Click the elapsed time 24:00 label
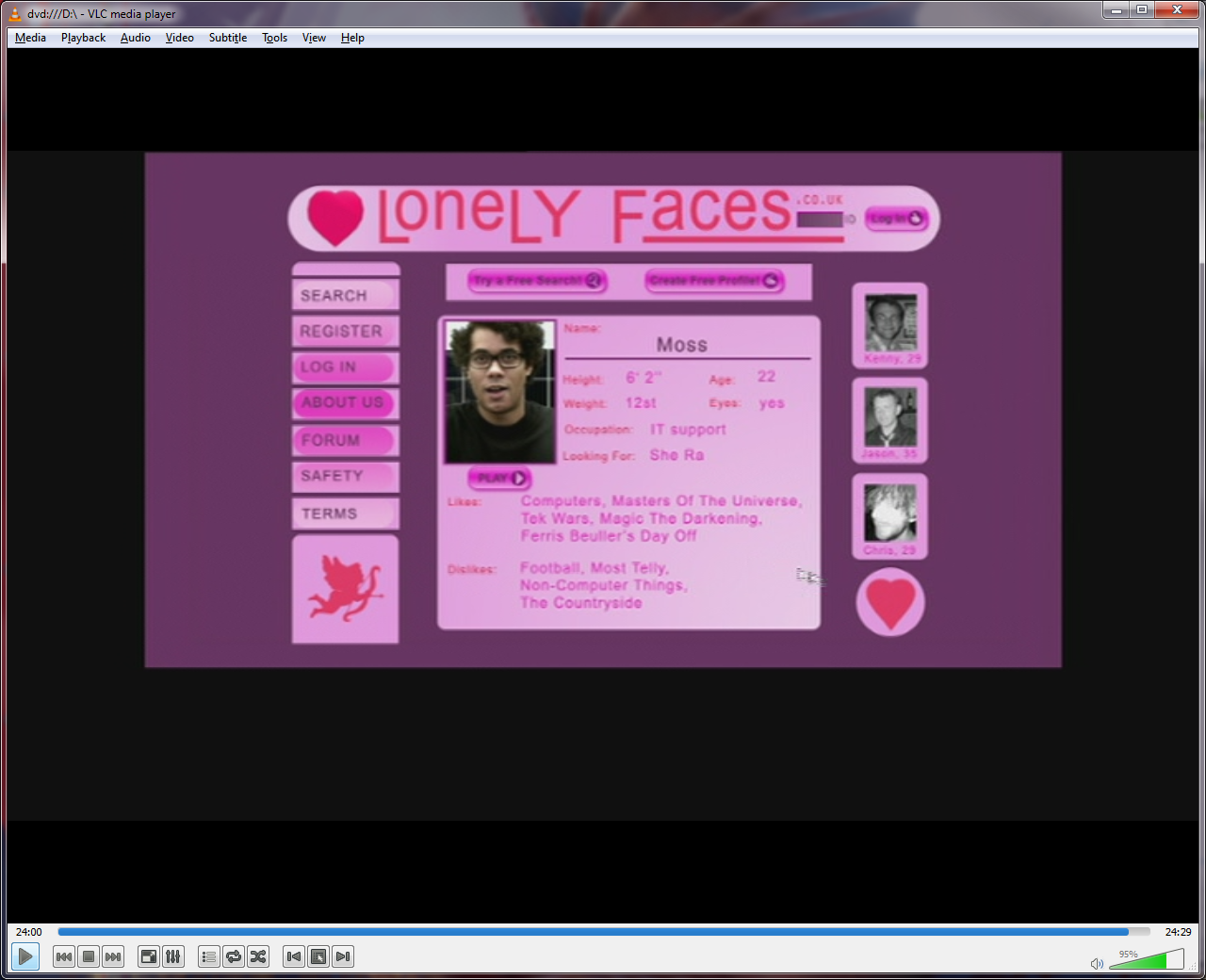The height and width of the screenshot is (980, 1206). 29,932
